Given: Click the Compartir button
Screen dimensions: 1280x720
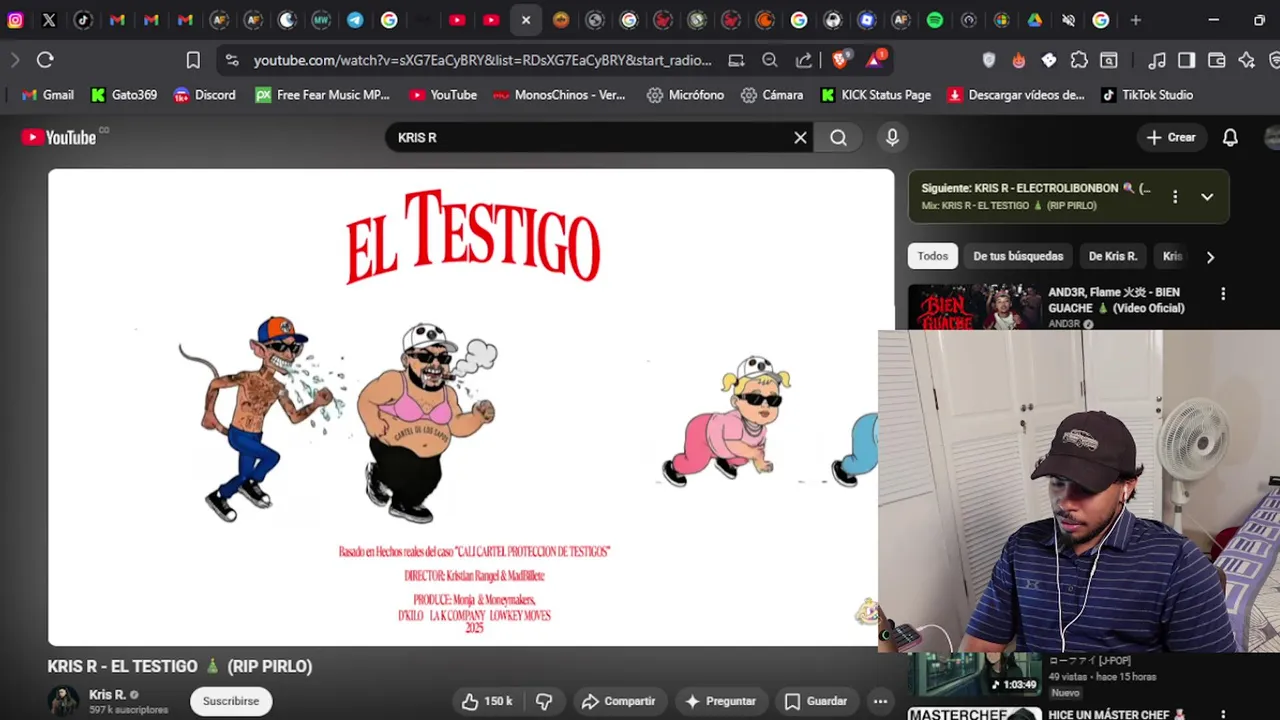Looking at the screenshot, I should (618, 701).
